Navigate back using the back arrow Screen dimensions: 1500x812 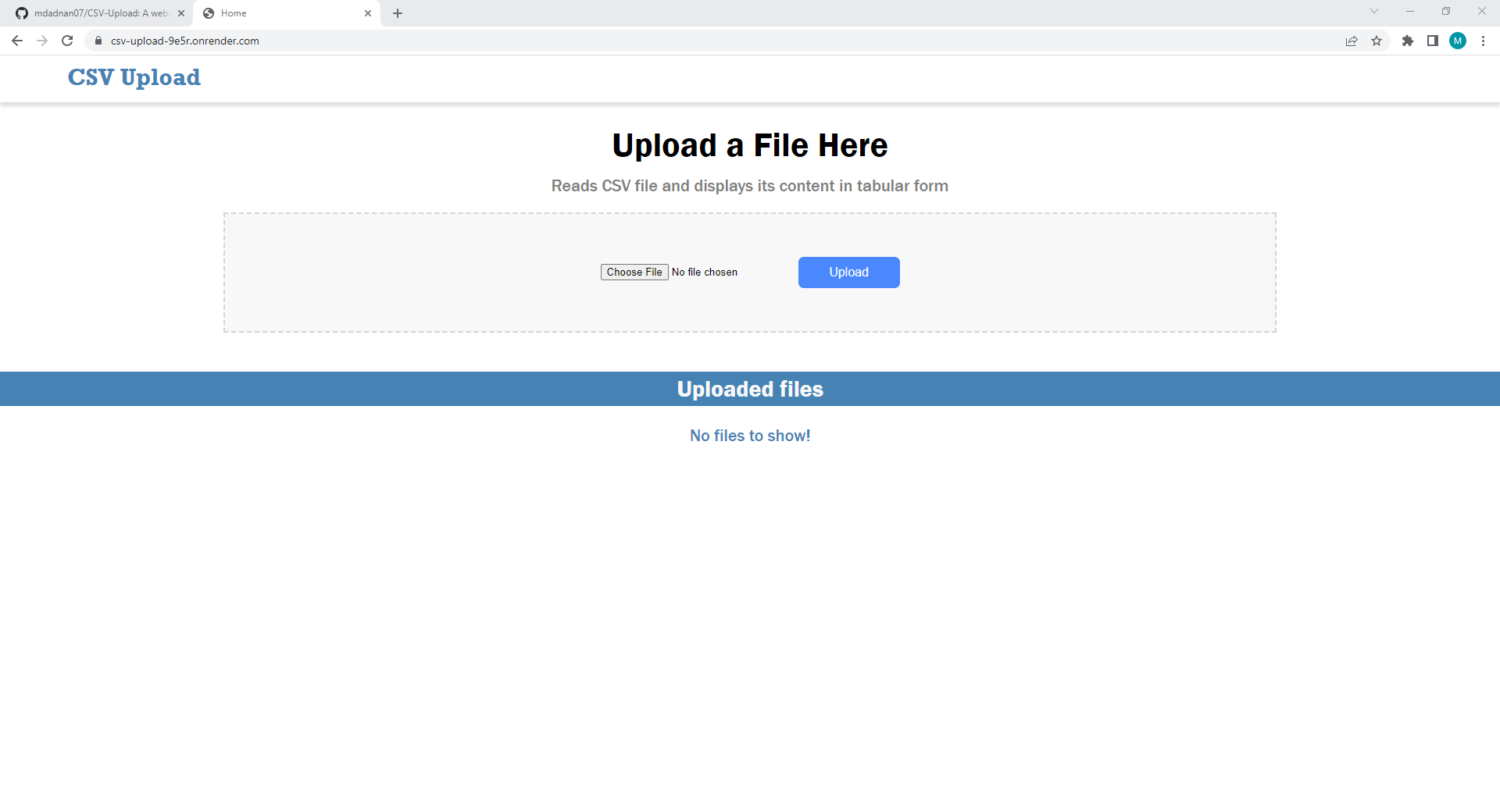click(16, 41)
